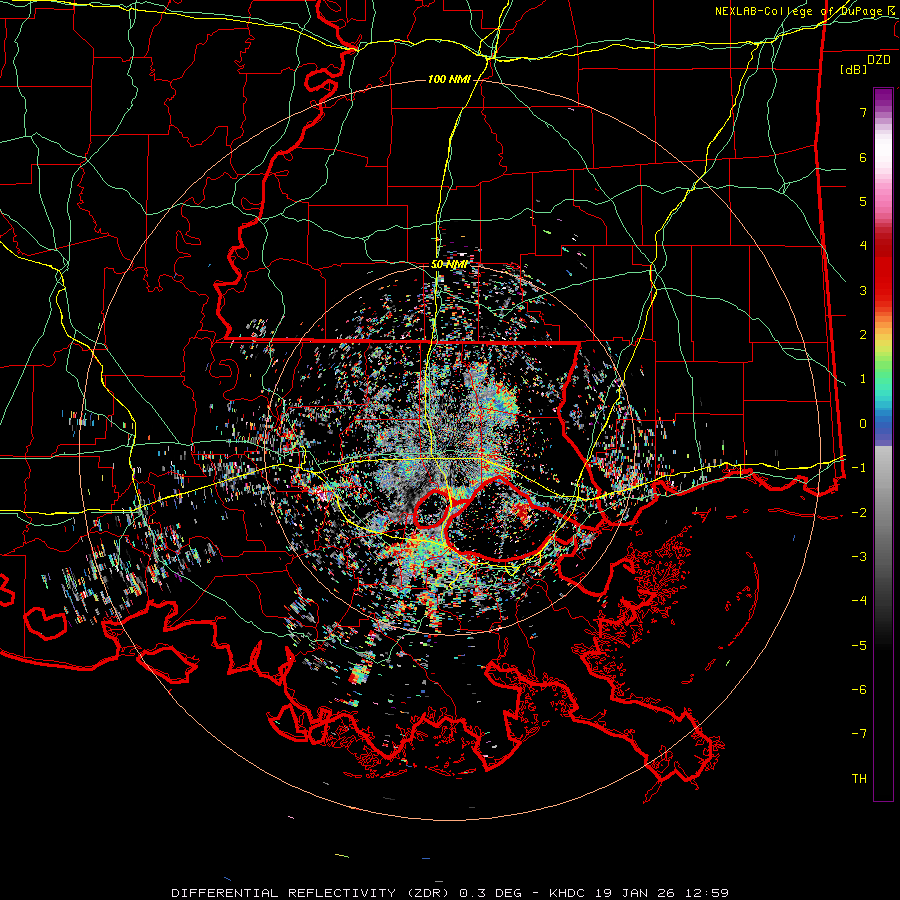Screen dimensions: 900x900
Task: Click the 6 value on the color scale
Action: pos(863,157)
